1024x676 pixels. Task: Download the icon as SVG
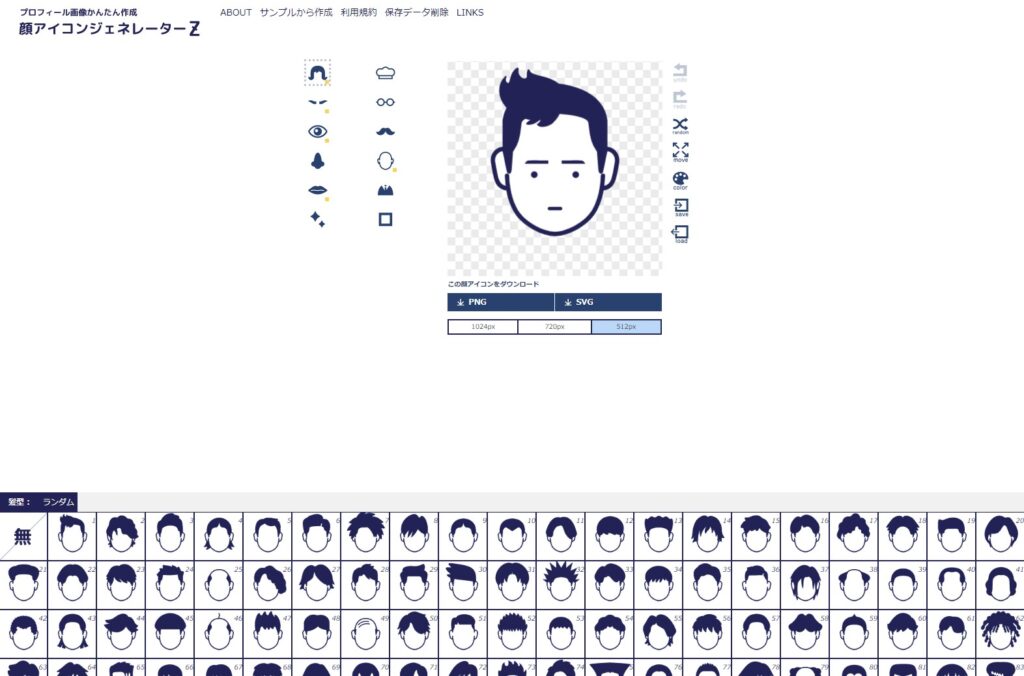(x=608, y=302)
